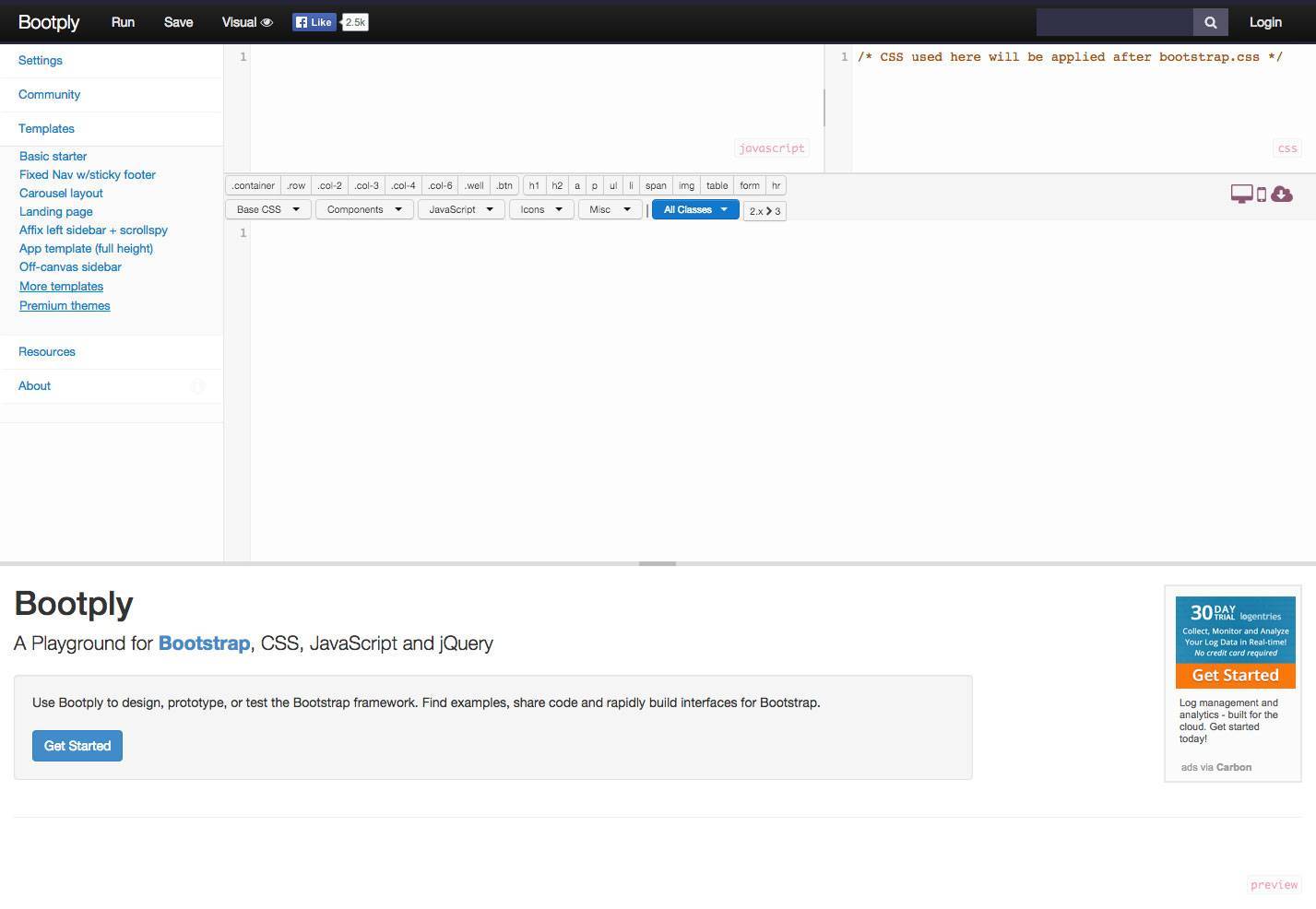This screenshot has width=1316, height=909.
Task: Insert a span tag snippet
Action: (x=656, y=186)
